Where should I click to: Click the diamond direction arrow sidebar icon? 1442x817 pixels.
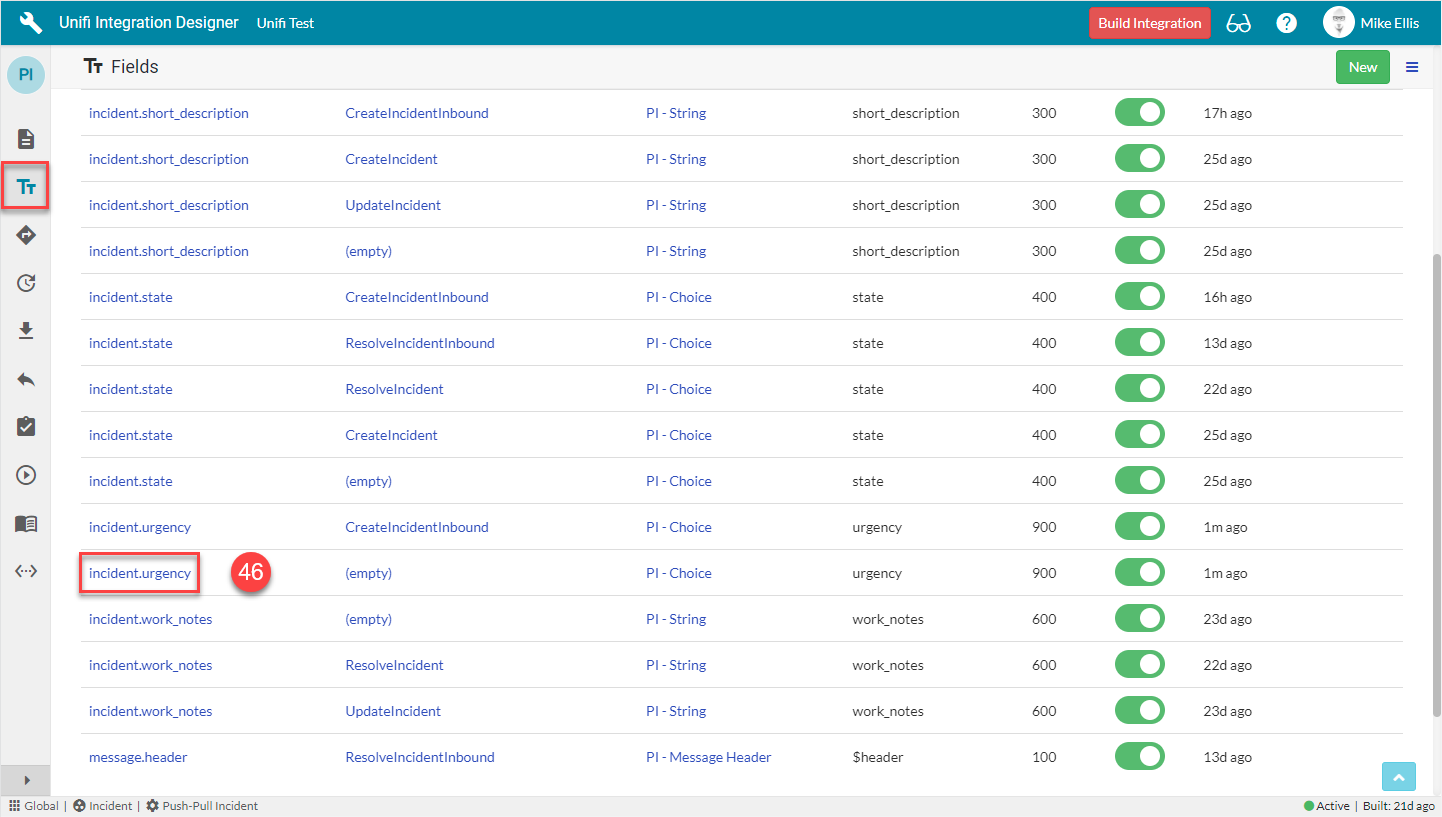(26, 235)
